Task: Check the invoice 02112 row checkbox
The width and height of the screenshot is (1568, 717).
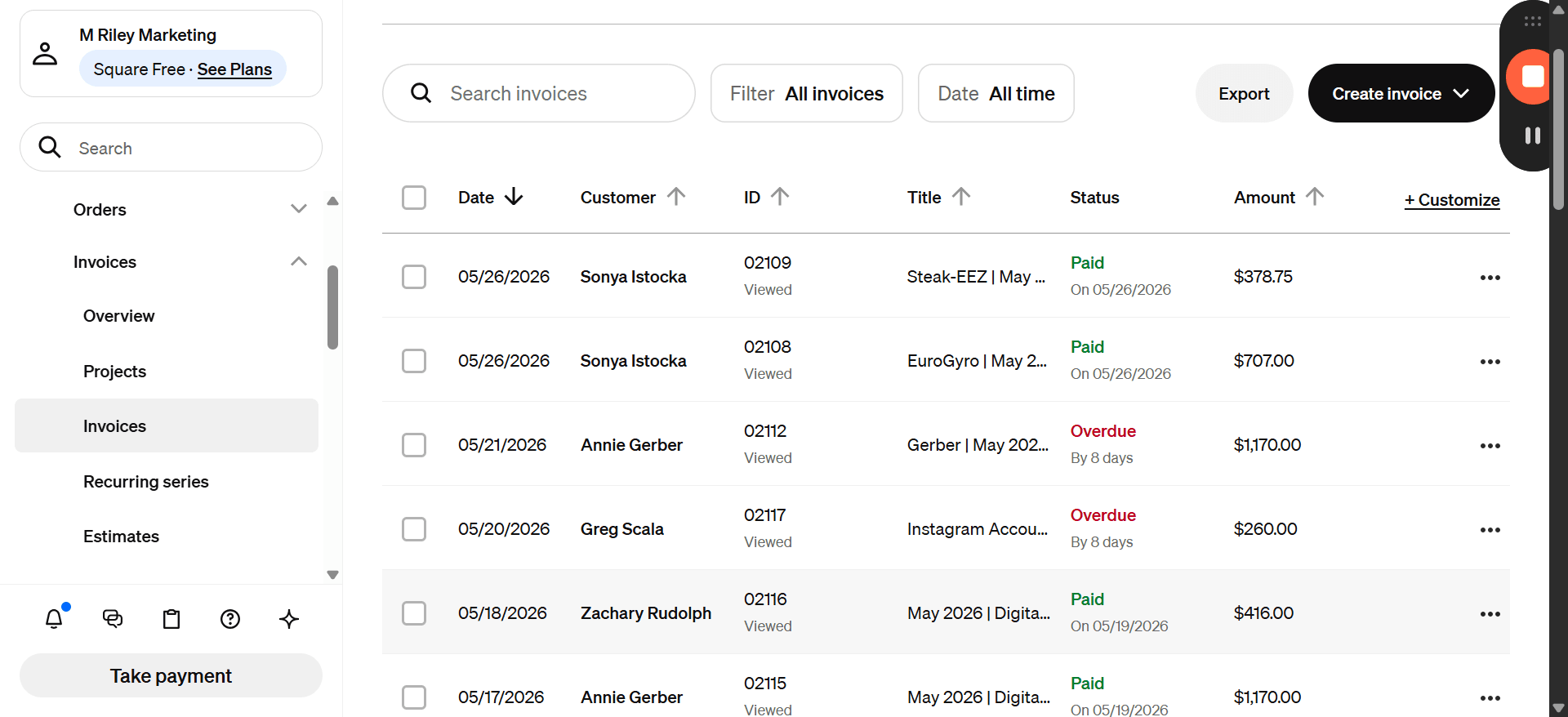Action: click(x=414, y=445)
